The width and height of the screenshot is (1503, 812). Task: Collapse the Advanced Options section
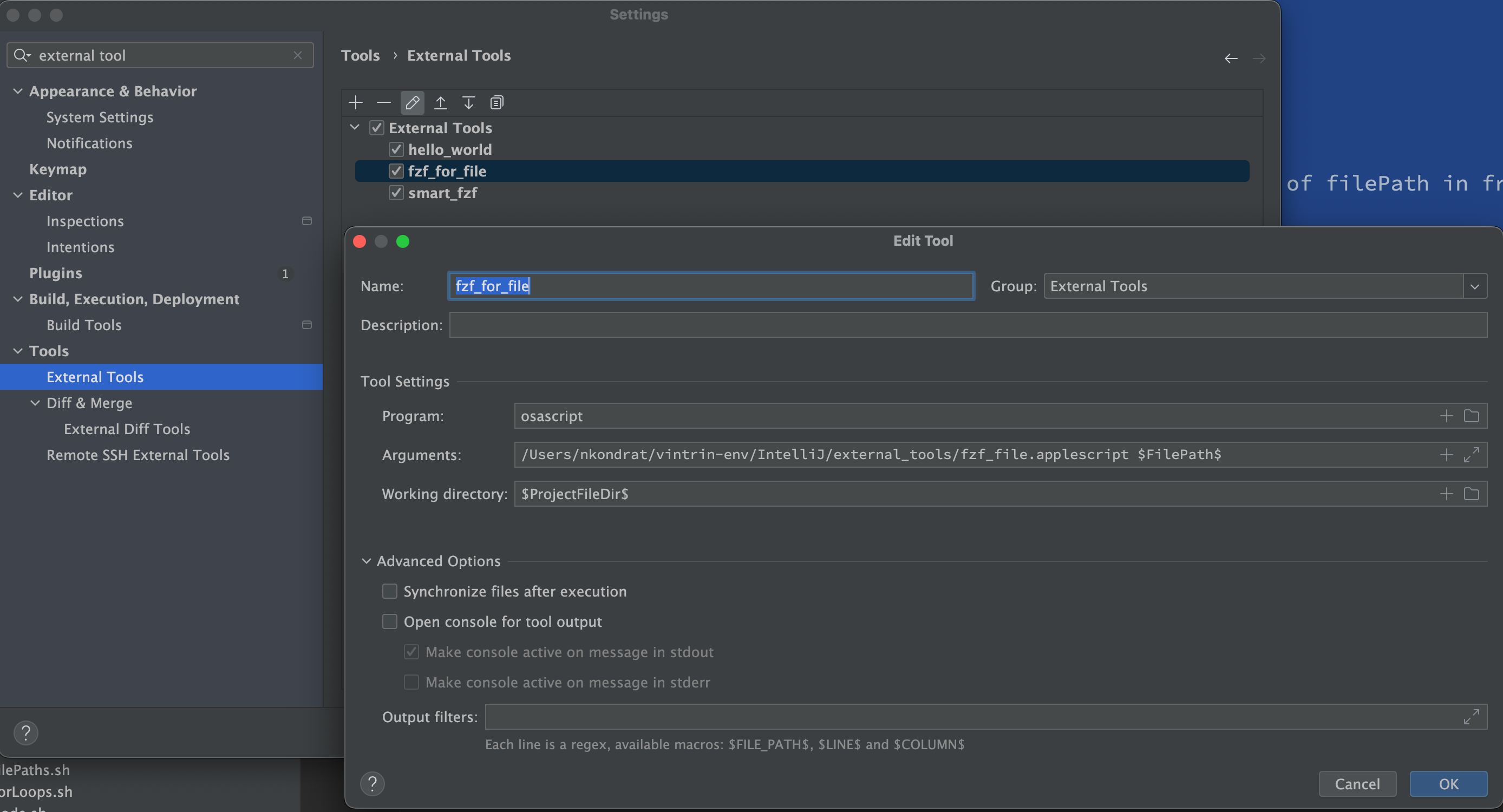point(367,561)
